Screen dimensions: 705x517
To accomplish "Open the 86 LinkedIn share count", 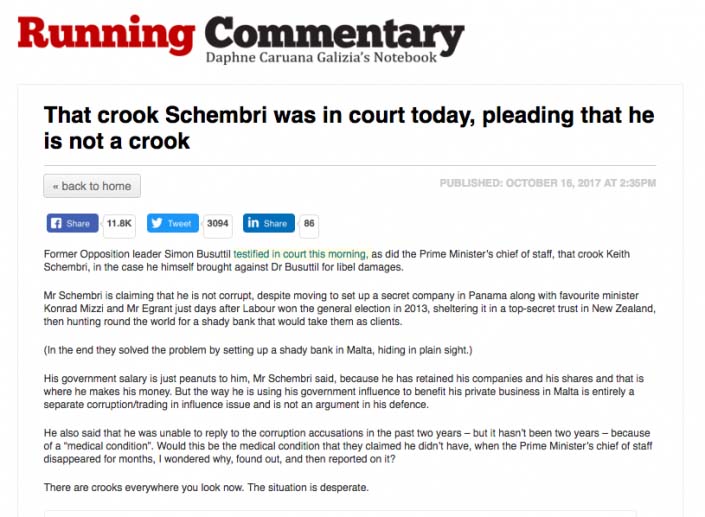I will (x=309, y=223).
